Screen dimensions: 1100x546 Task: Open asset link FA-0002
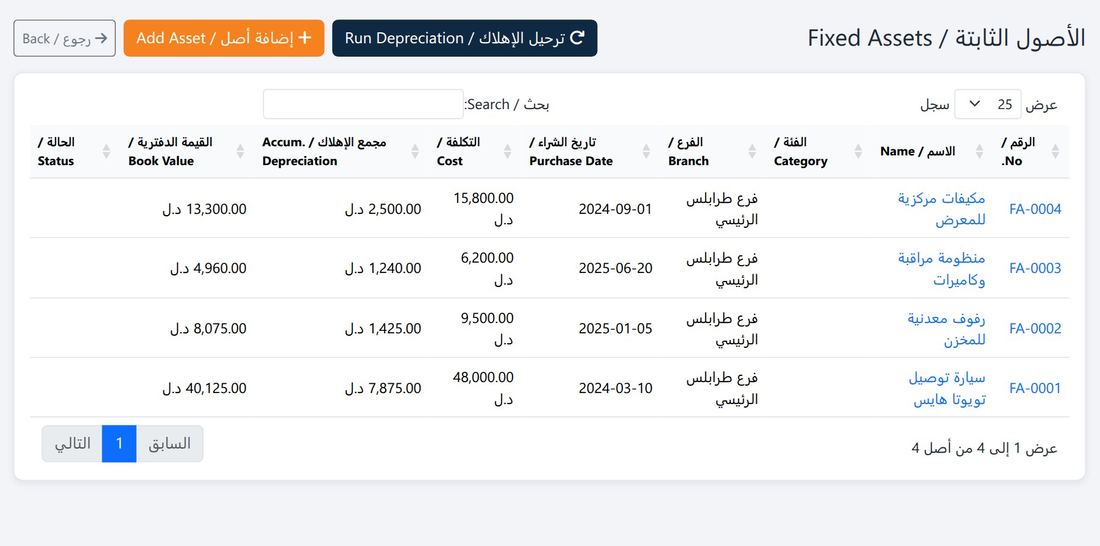(x=1035, y=328)
